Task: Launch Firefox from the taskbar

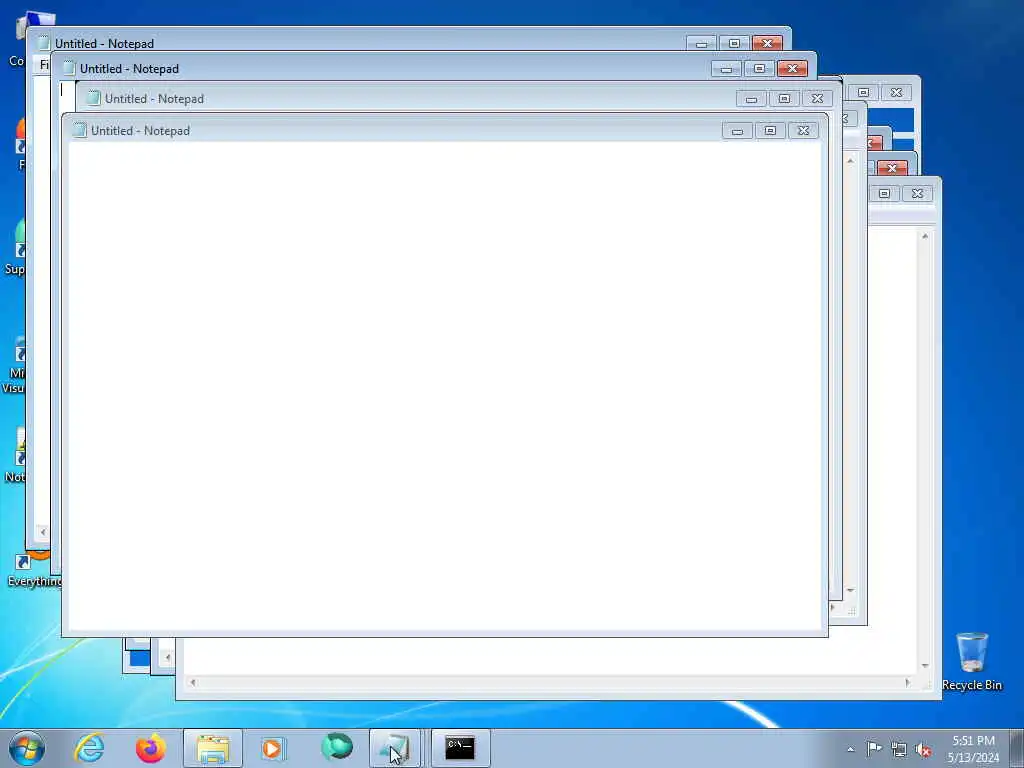Action: pyautogui.click(x=150, y=748)
